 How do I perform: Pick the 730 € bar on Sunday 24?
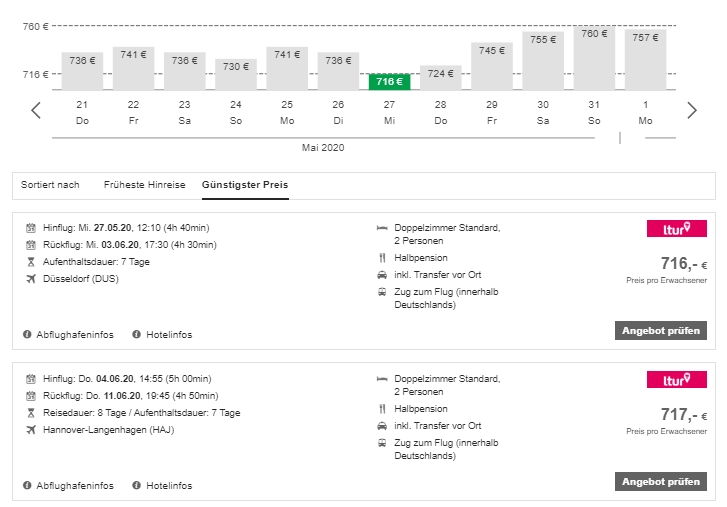point(236,74)
